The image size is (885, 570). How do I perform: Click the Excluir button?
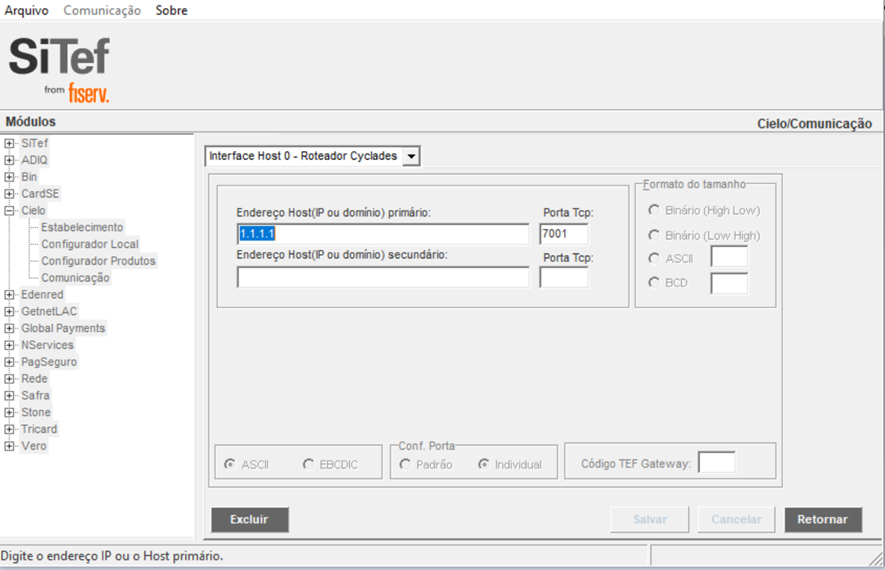pyautogui.click(x=249, y=520)
